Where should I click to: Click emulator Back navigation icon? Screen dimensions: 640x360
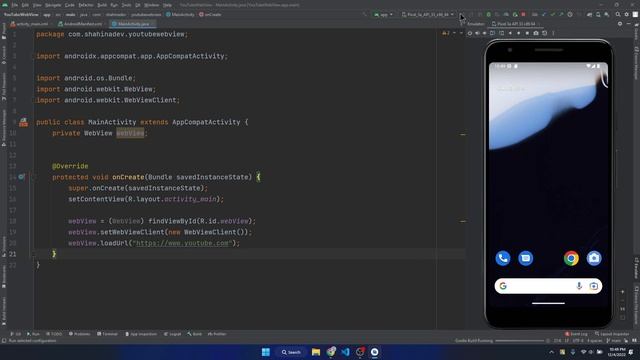[x=510, y=33]
